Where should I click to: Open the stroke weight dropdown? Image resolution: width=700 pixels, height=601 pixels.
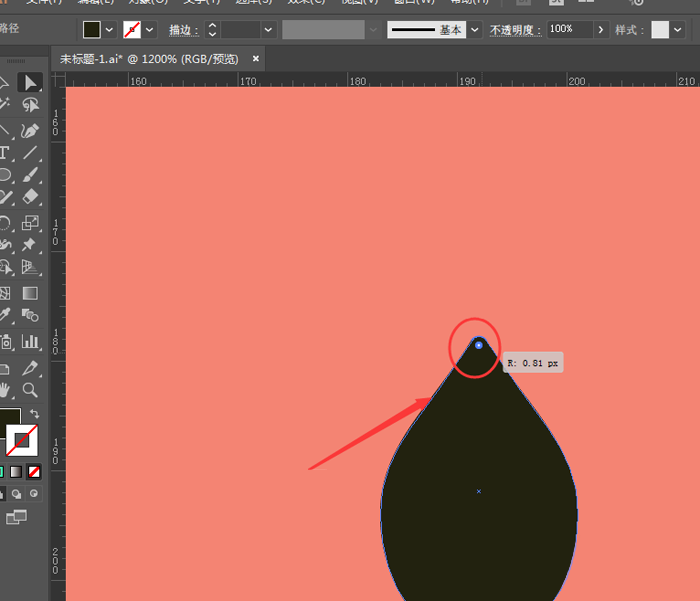click(x=268, y=30)
